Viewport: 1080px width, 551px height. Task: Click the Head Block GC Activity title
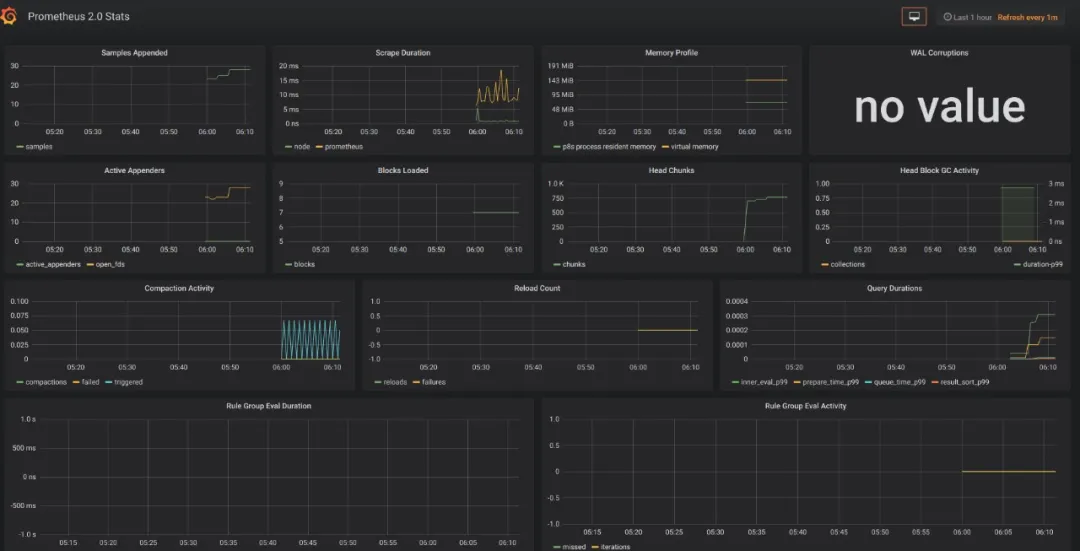(939, 171)
